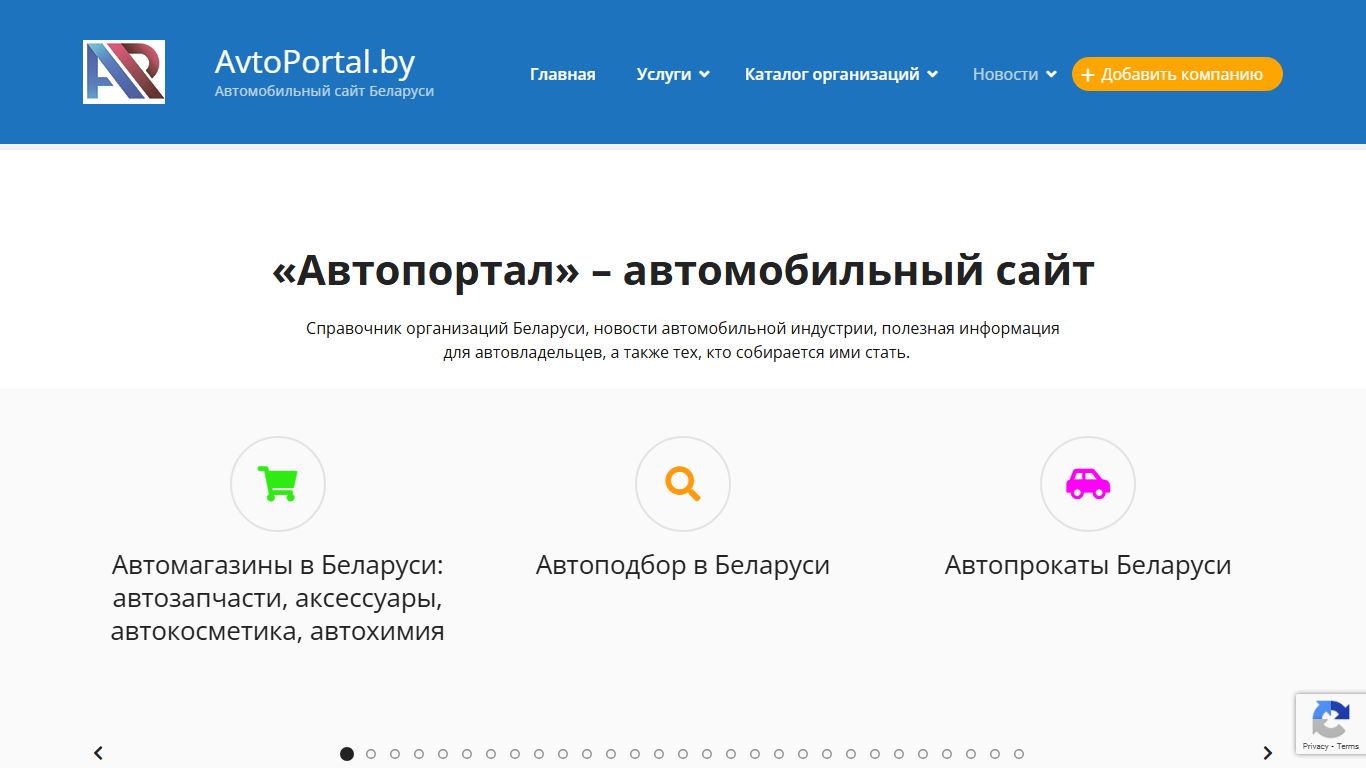Click the orange magnifier search icon

pyautogui.click(x=683, y=484)
